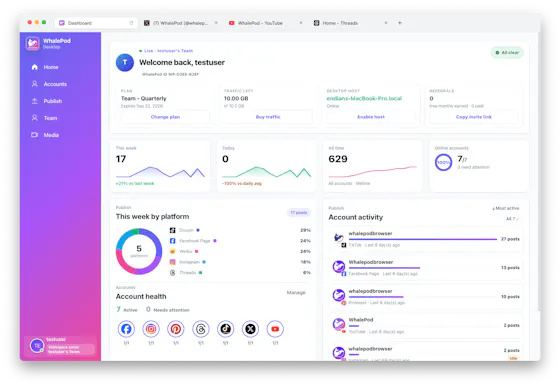Click the Change plan button
The height and width of the screenshot is (387, 560).
tap(165, 117)
